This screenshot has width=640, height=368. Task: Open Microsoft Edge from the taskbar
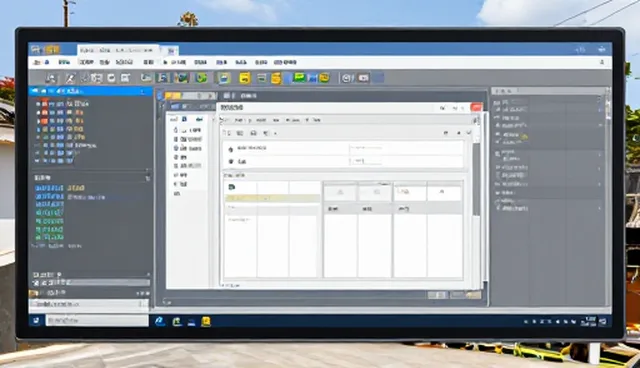(x=160, y=321)
